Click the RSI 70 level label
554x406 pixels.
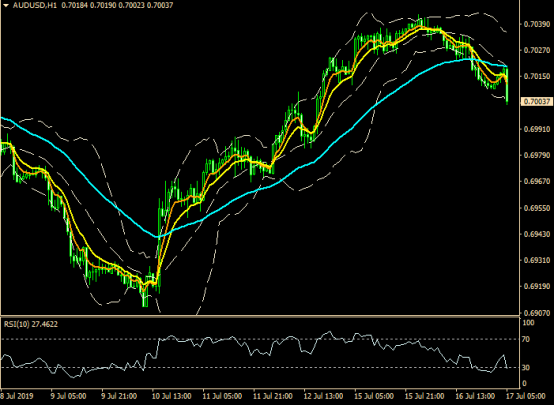click(526, 339)
